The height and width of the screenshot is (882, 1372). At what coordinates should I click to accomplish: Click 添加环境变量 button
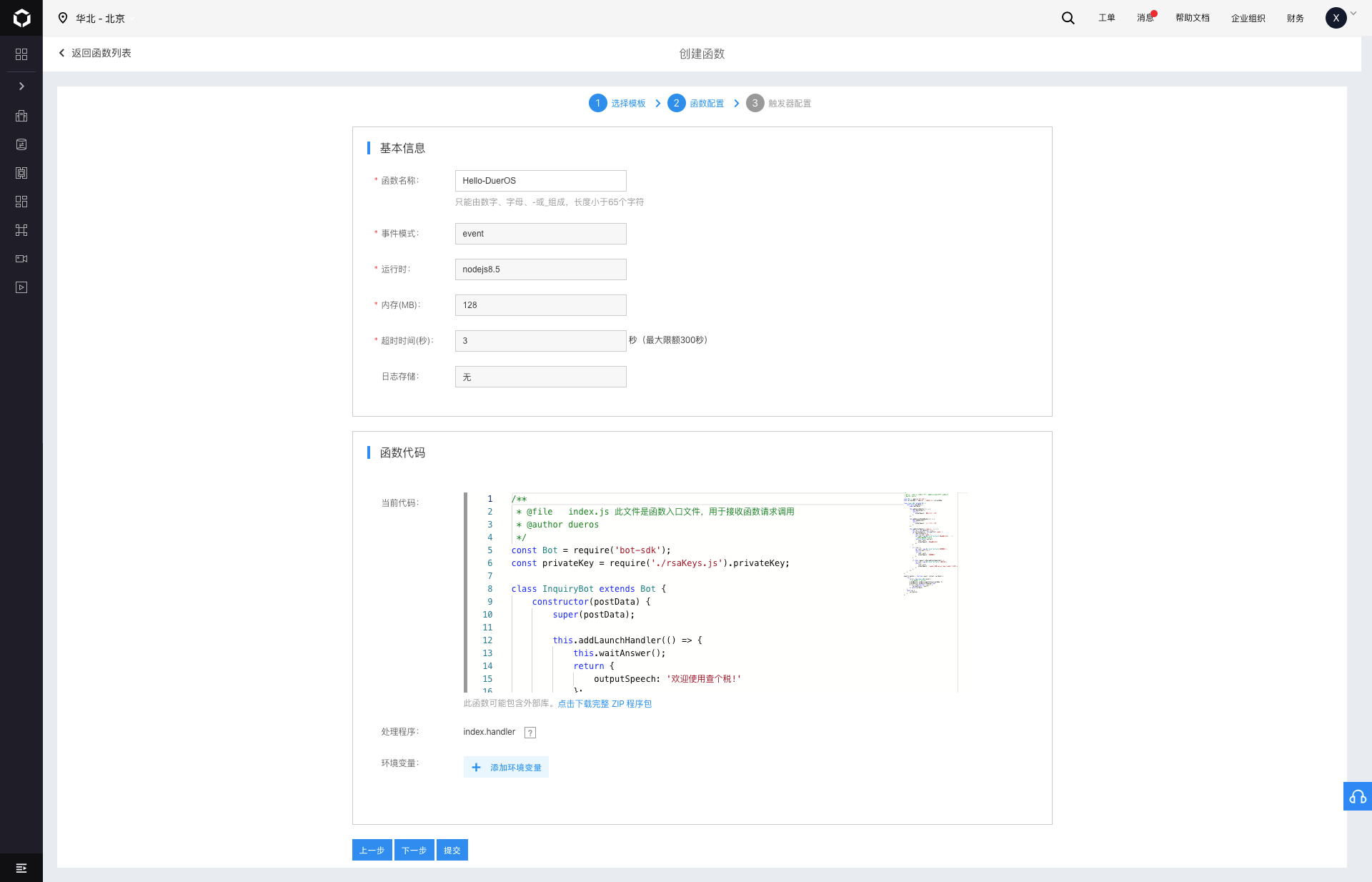pos(506,767)
